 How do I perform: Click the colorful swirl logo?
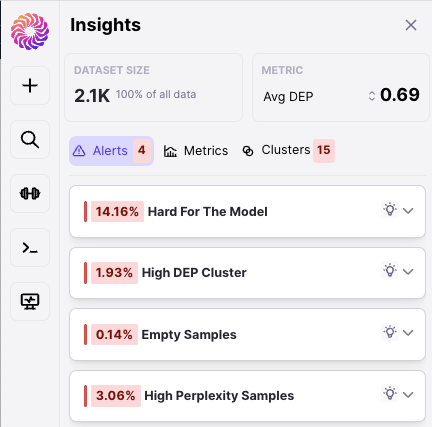tap(30, 31)
